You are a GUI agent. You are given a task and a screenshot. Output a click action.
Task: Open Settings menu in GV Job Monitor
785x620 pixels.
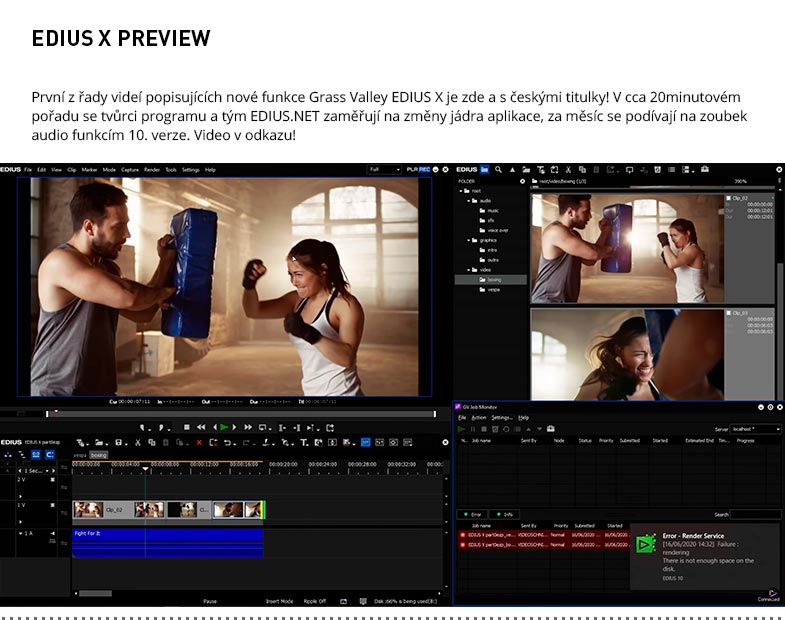(x=501, y=418)
